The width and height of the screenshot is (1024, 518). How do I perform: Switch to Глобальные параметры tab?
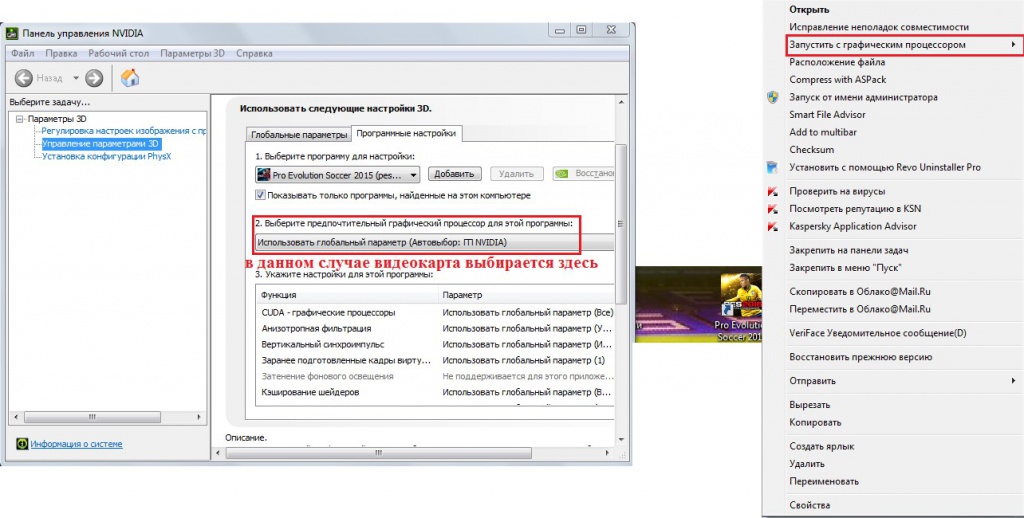(x=299, y=135)
